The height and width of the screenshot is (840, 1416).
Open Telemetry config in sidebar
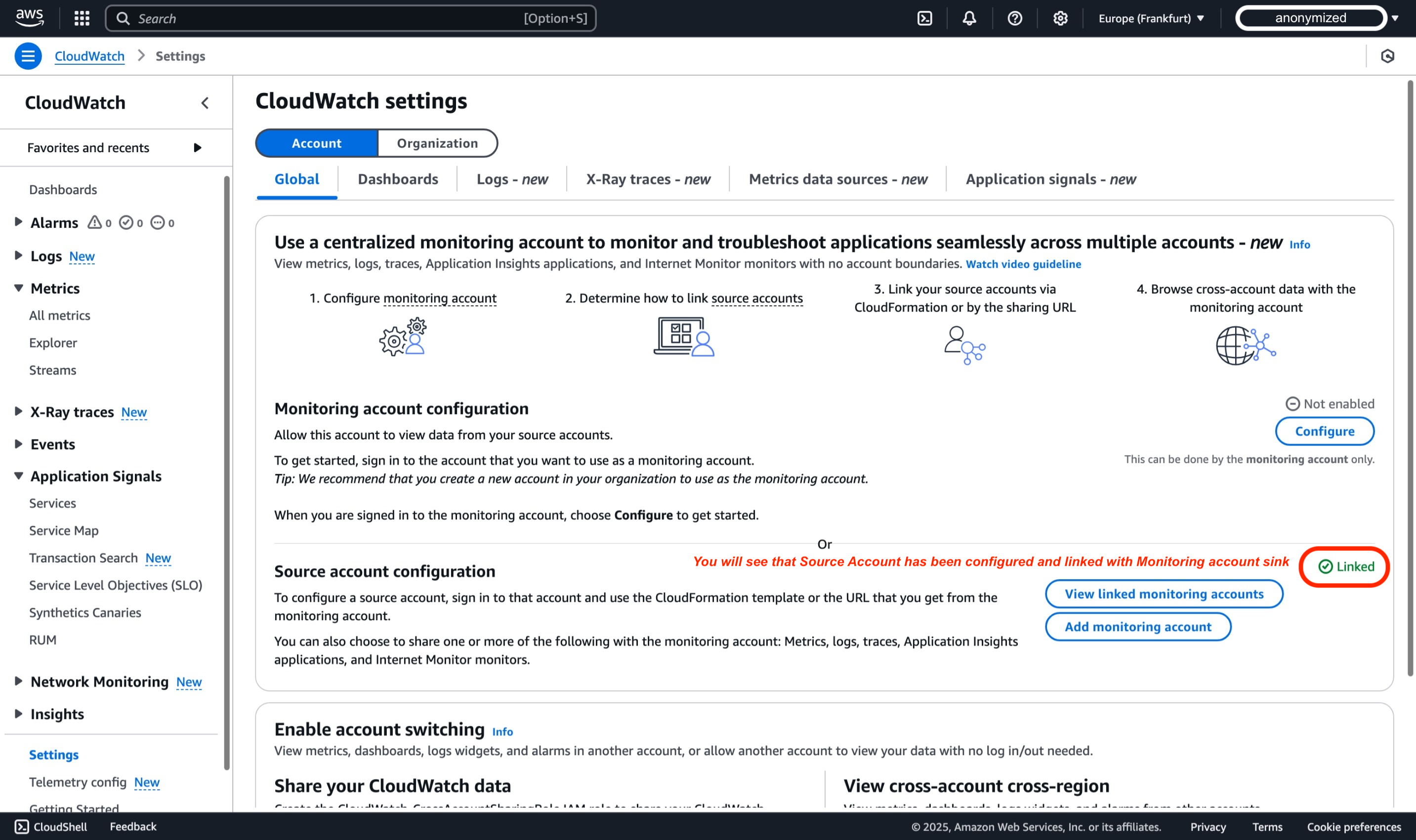point(78,782)
